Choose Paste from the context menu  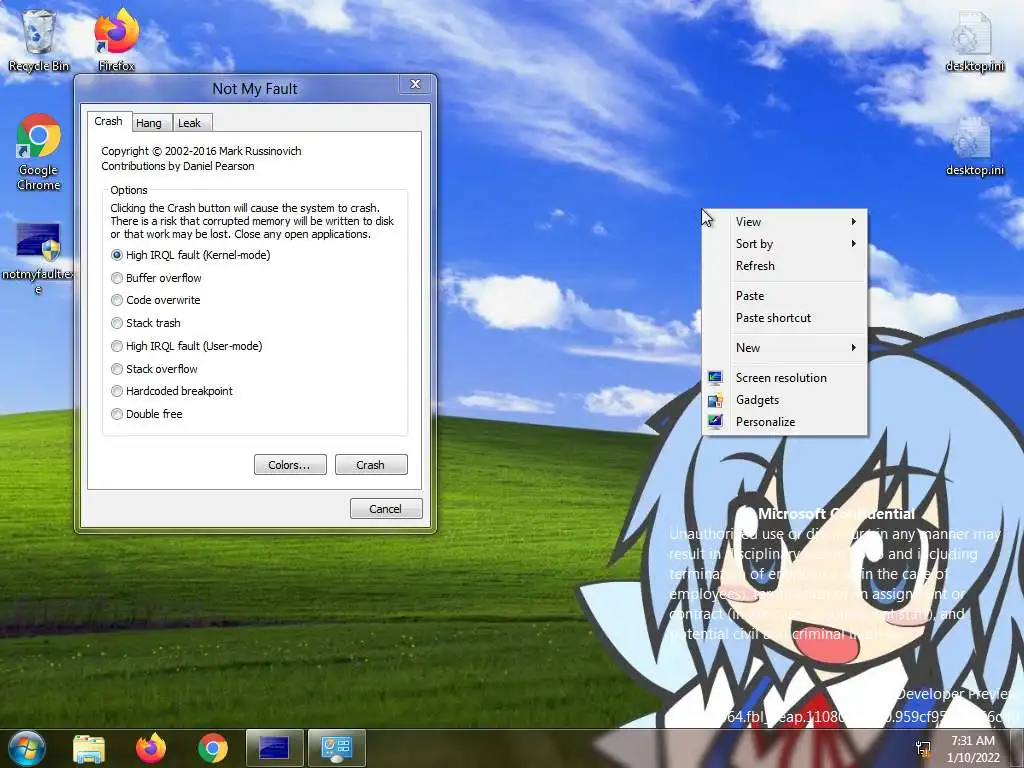coord(784,296)
